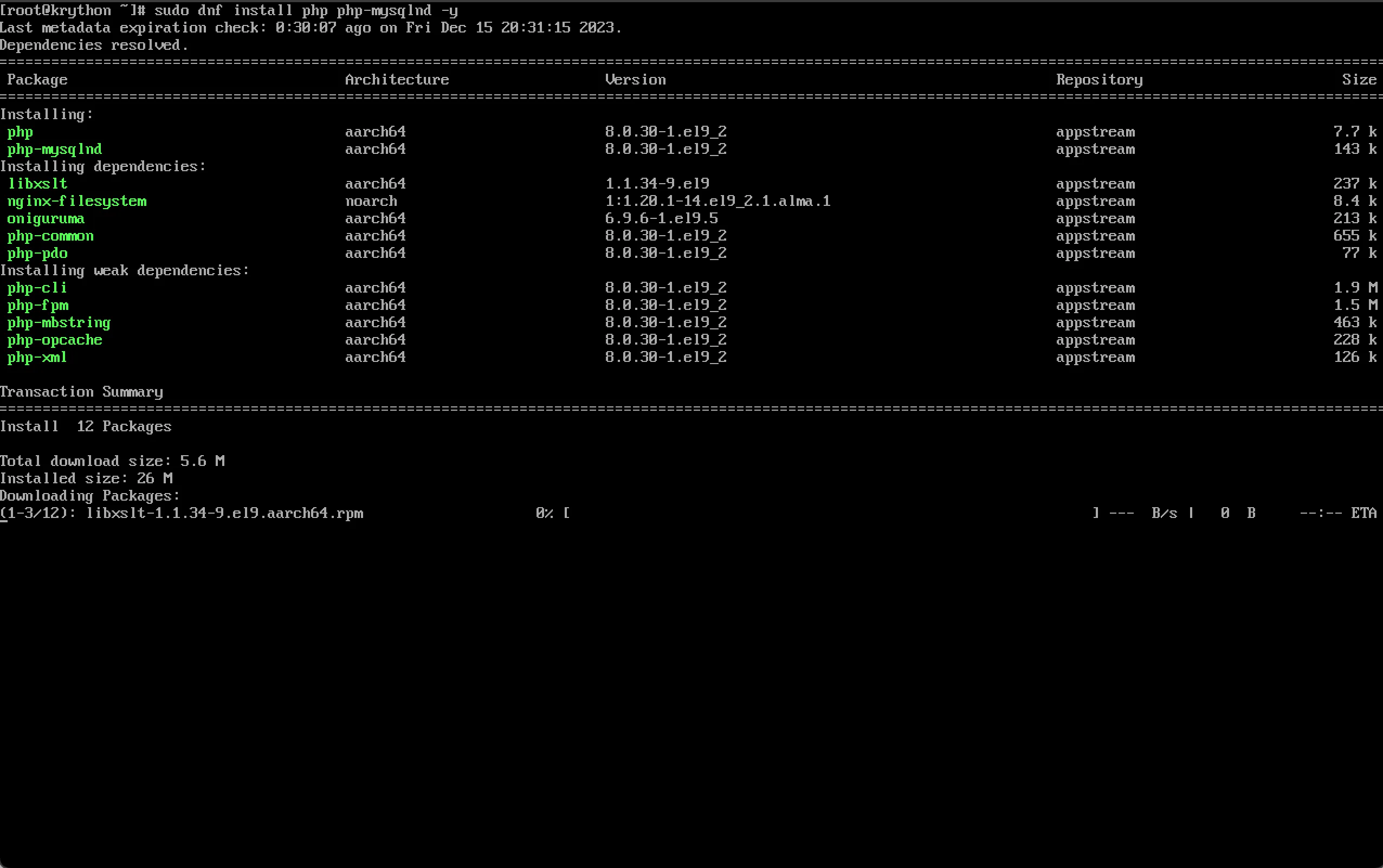Click the '--- B/s' download speed

tap(1143, 513)
